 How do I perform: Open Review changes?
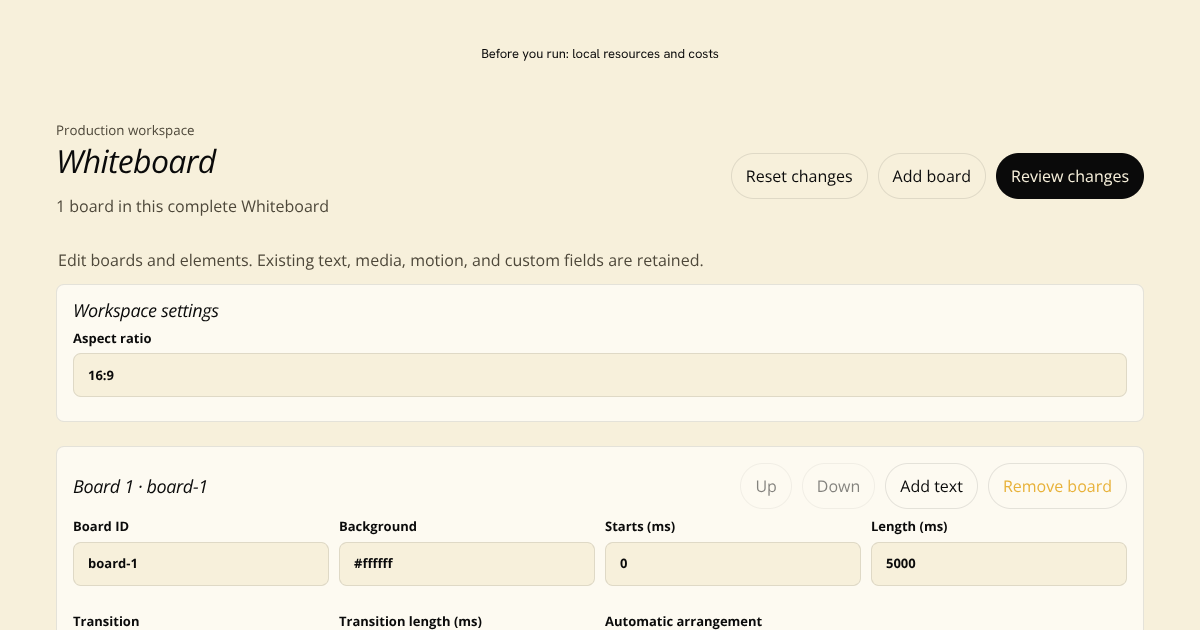click(1070, 176)
